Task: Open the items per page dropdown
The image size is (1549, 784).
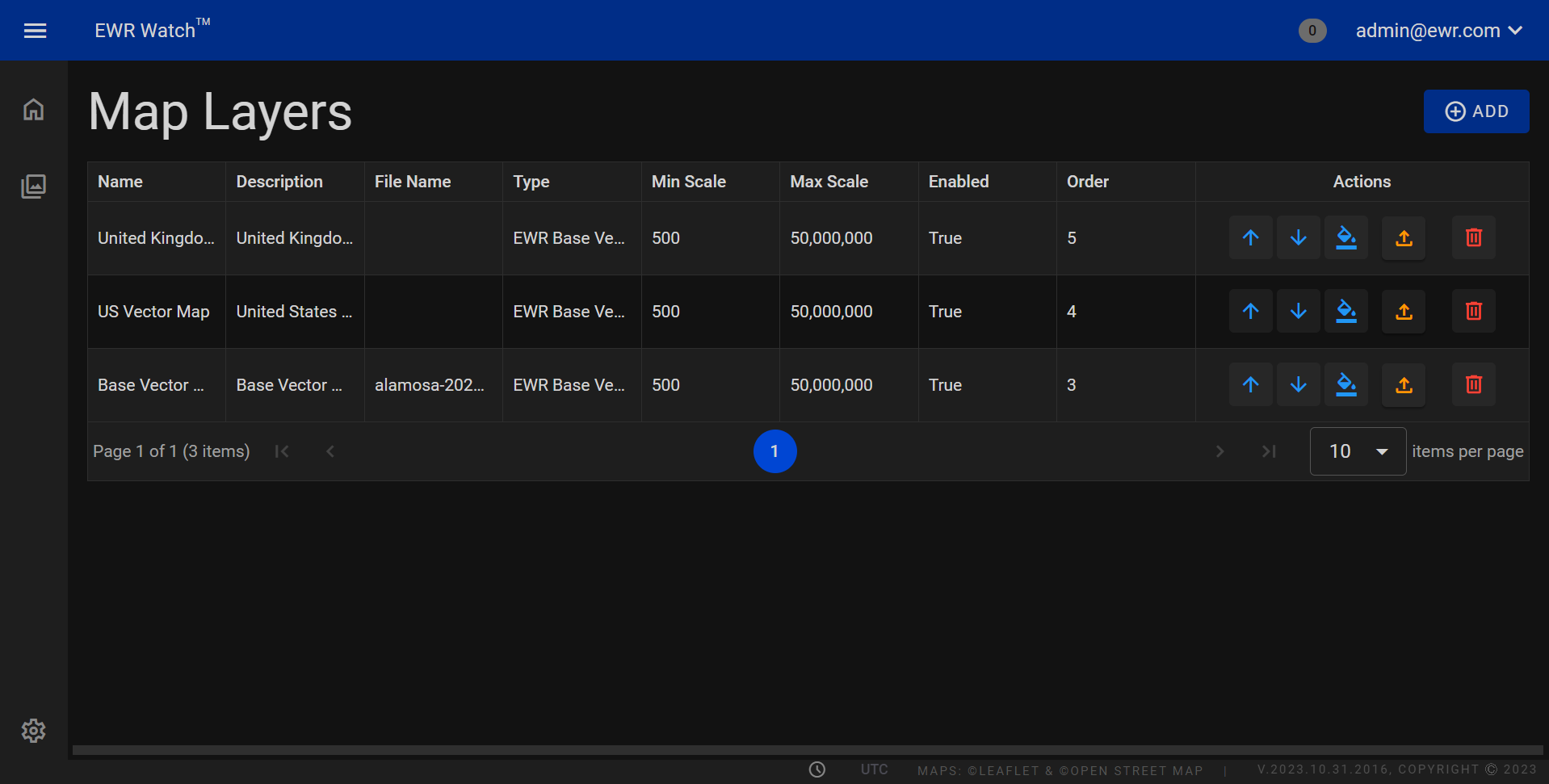Action: 1358,451
